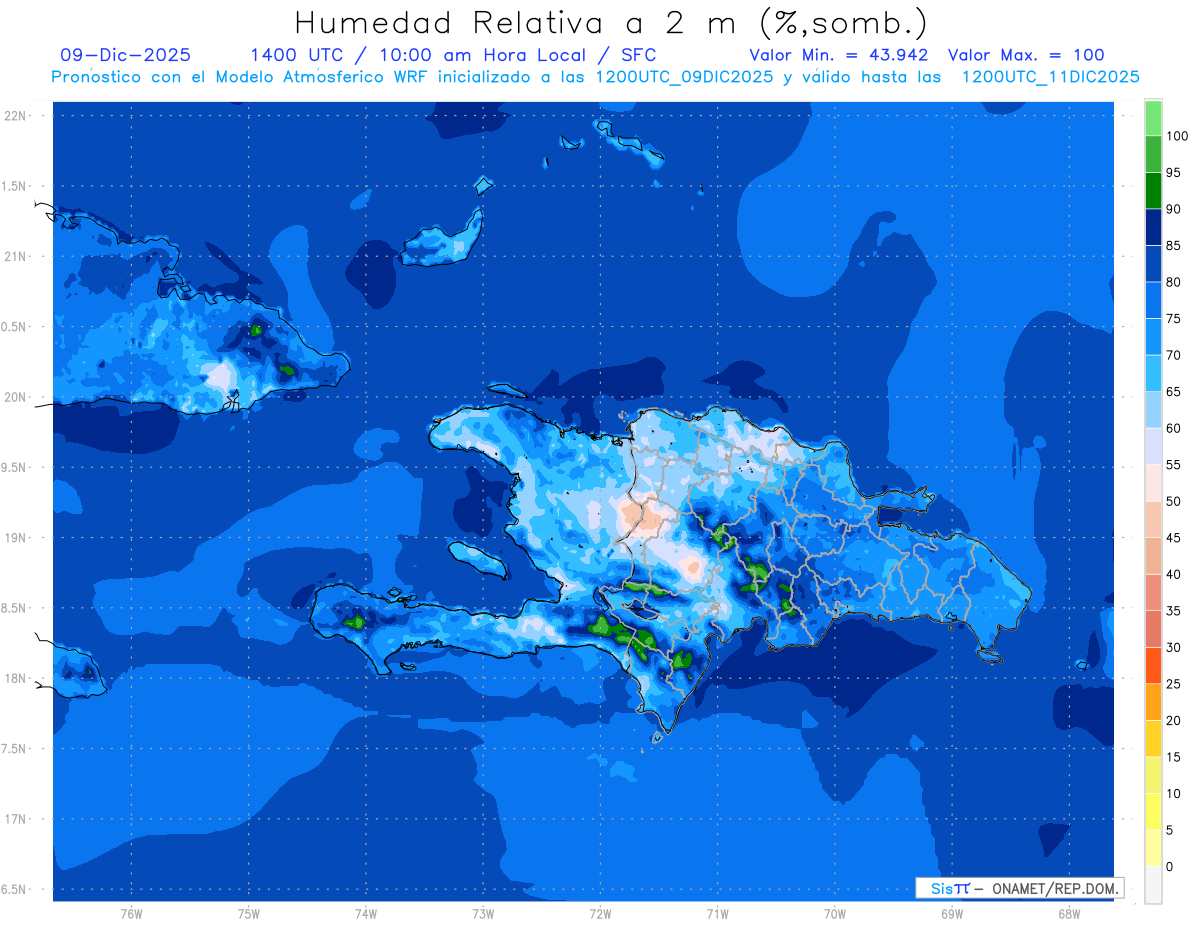Viewport: 1200px width, 927px height.
Task: Click the longitude label '73W'
Action: (483, 913)
